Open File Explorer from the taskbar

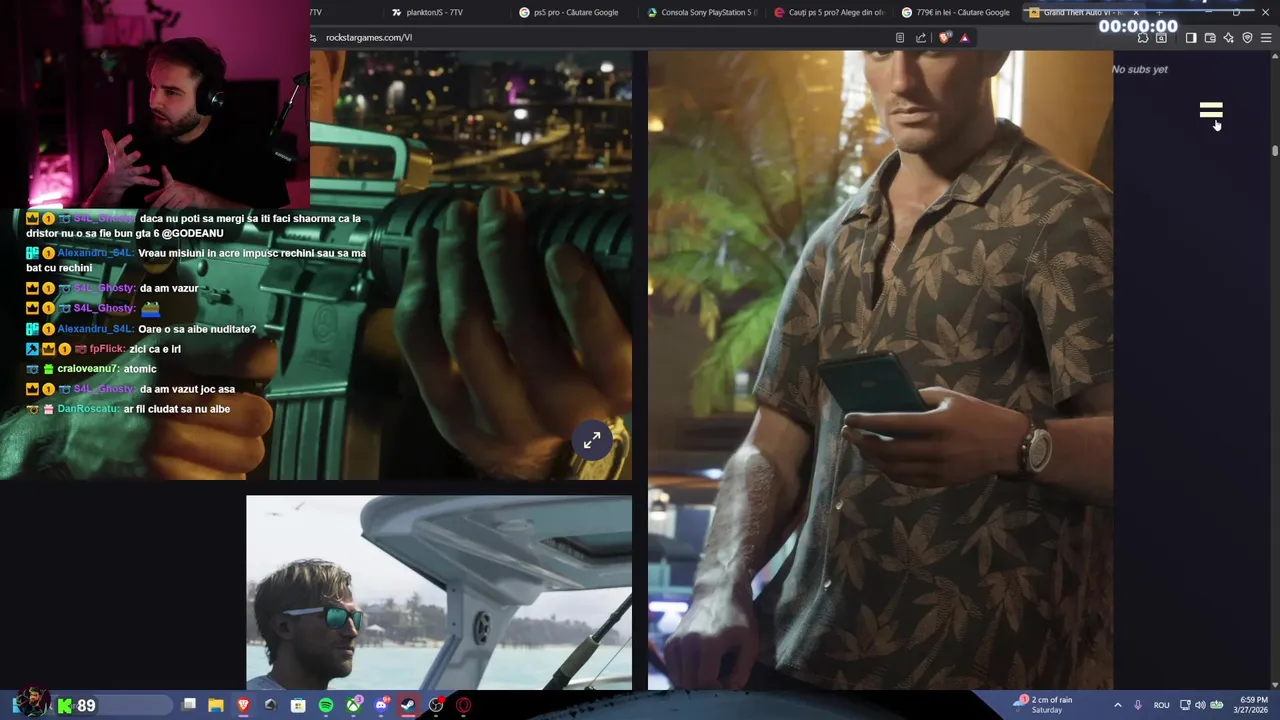coord(216,705)
